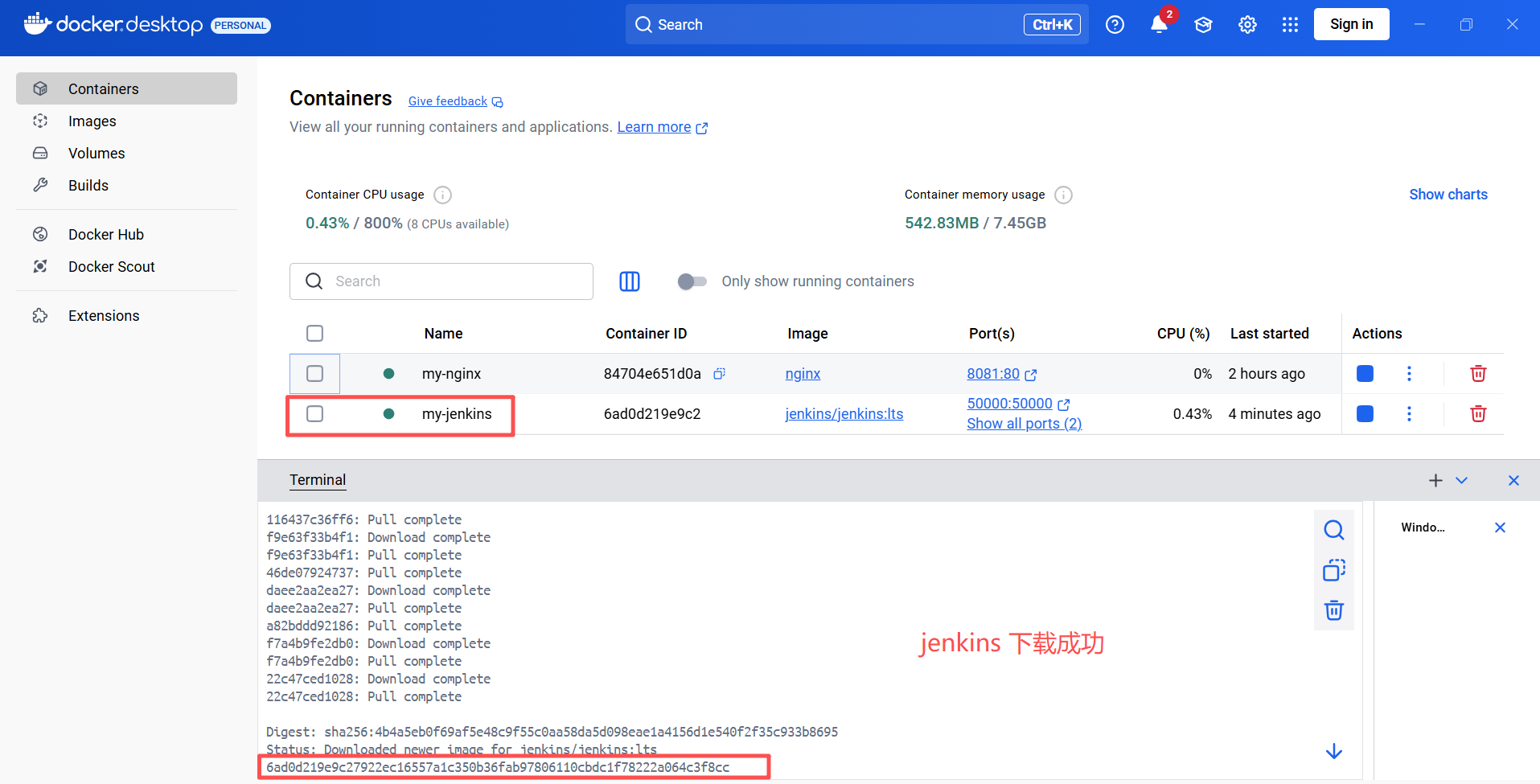Check the my-jenkins row checkbox
Screen dimensions: 1540x784
[315, 414]
